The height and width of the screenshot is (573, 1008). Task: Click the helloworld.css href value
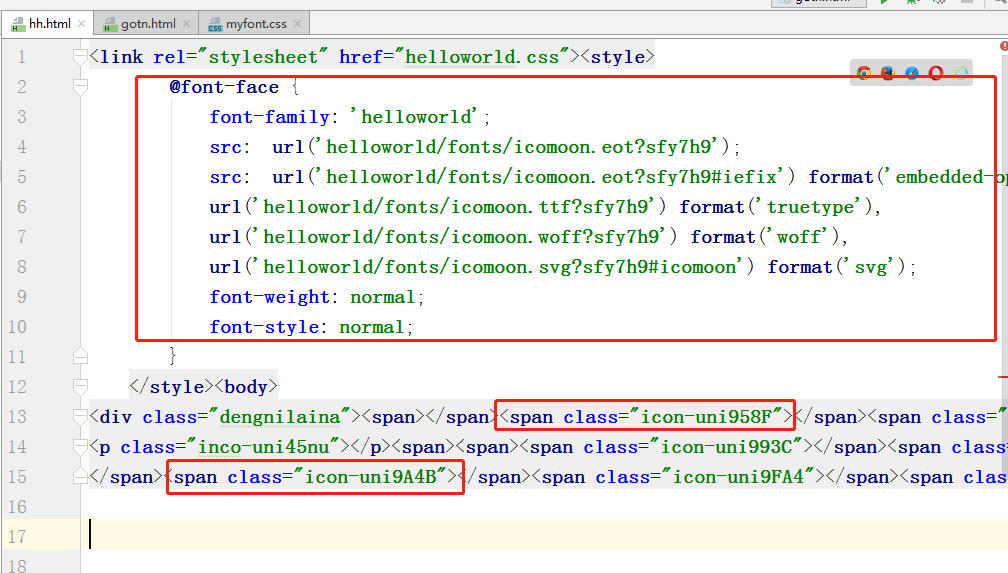point(487,57)
